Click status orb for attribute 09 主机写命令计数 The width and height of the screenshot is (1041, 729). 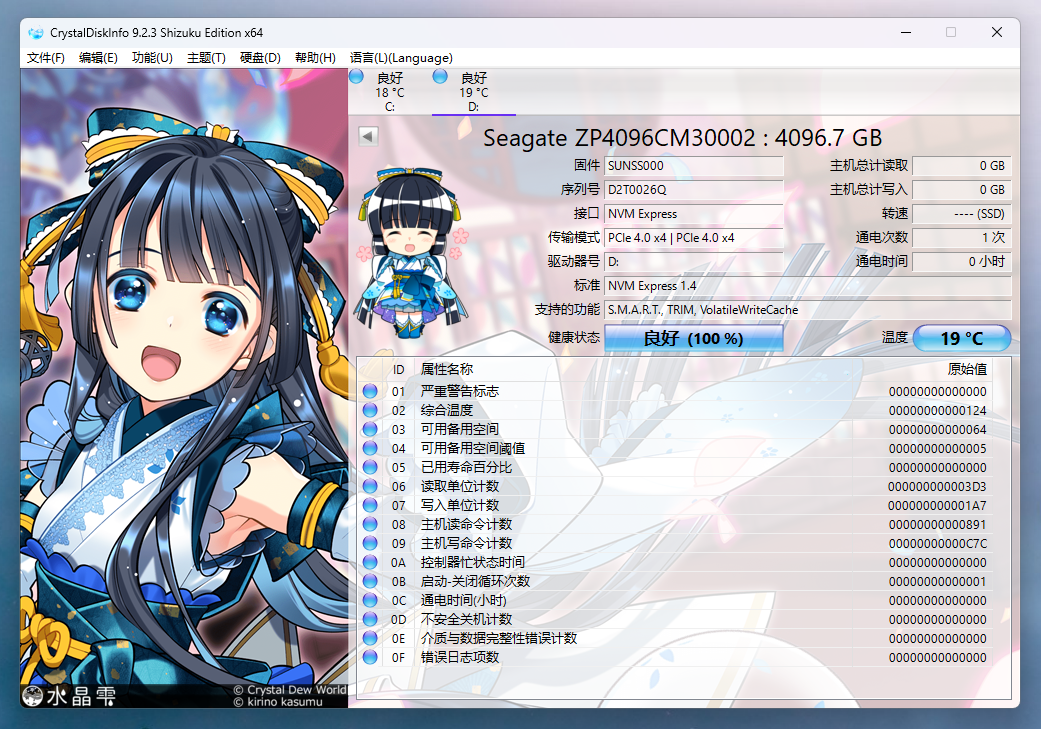tap(370, 543)
